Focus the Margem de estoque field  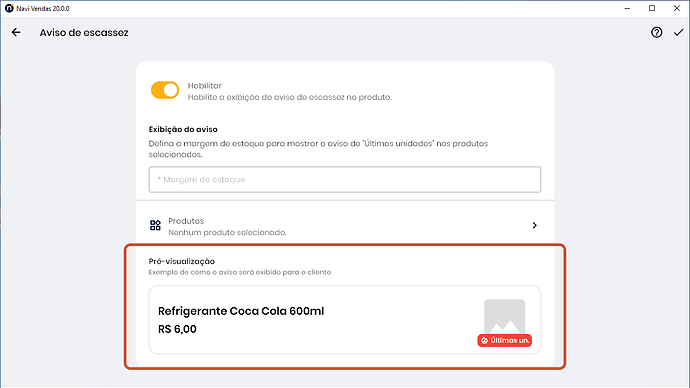(x=345, y=179)
